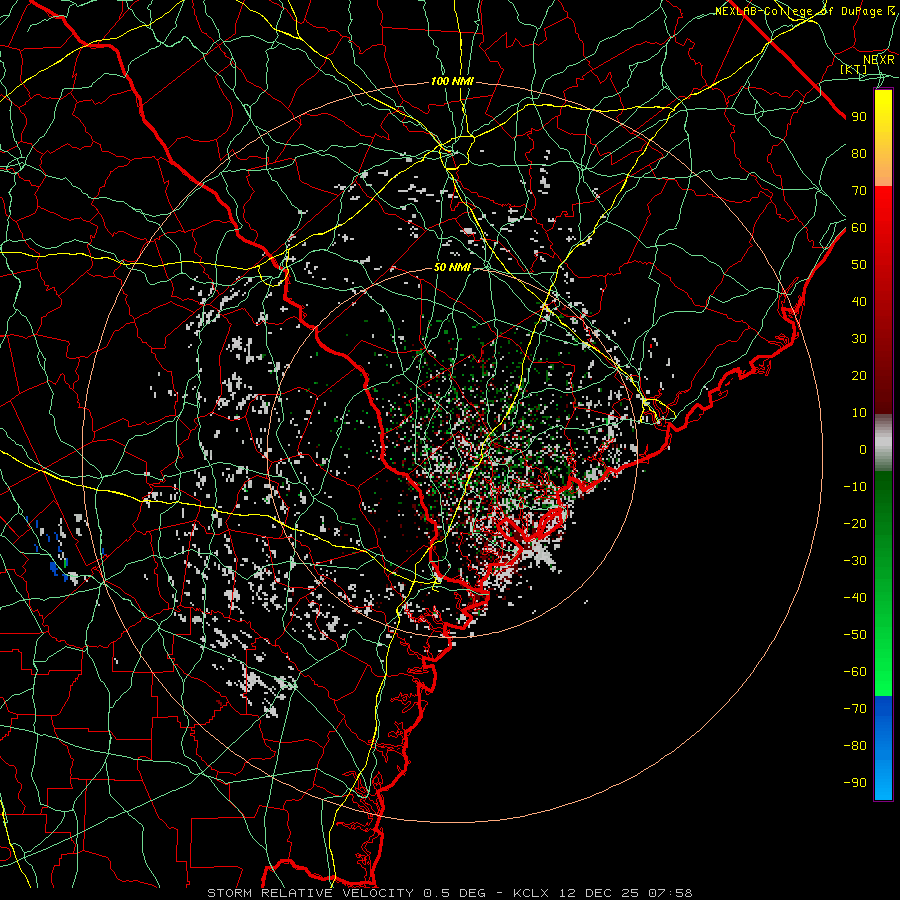Select the 0 value on the velocity scale
Viewport: 900px width, 900px height.
pyautogui.click(x=863, y=449)
